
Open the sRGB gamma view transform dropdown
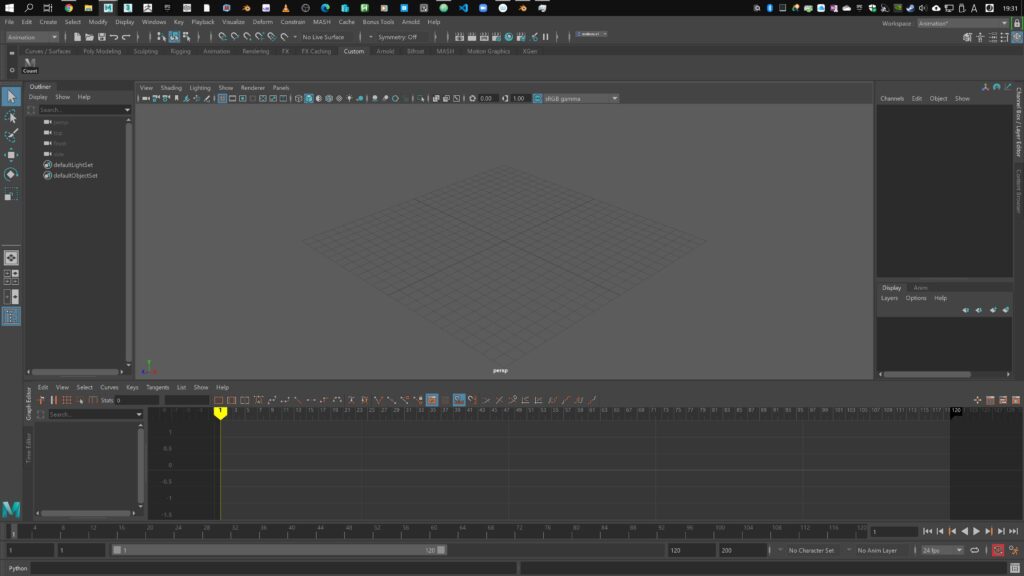coord(581,99)
